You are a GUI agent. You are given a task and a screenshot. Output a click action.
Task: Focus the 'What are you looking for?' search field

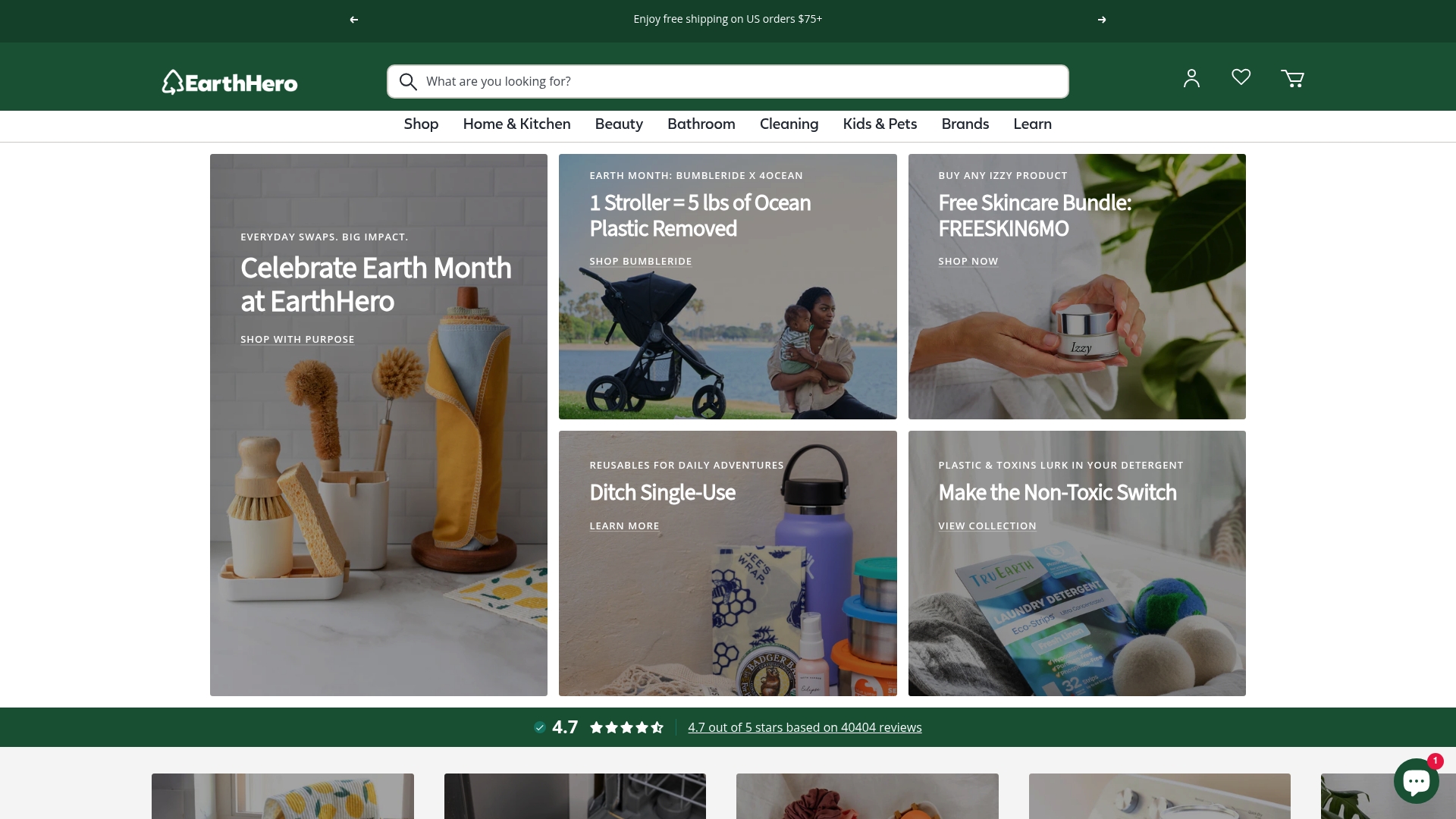point(728,81)
